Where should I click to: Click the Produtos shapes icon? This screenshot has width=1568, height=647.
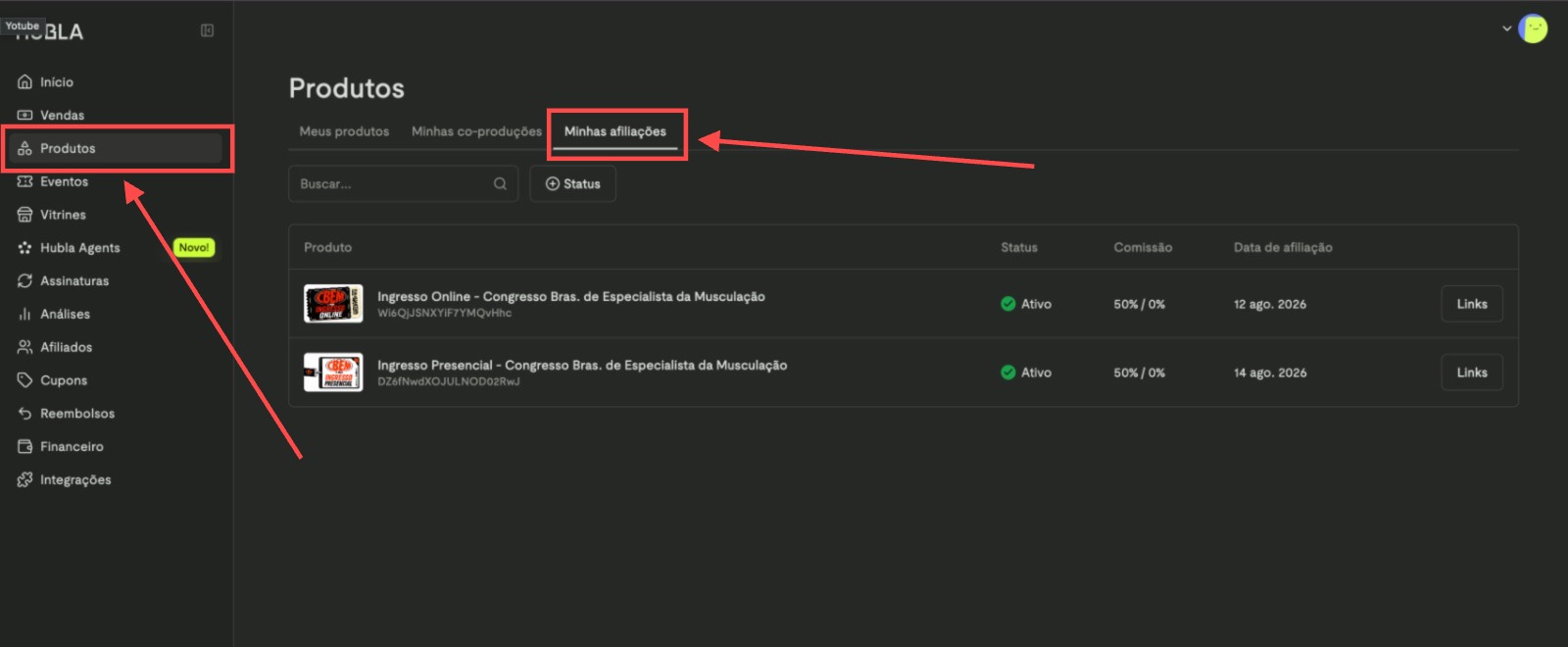point(25,149)
